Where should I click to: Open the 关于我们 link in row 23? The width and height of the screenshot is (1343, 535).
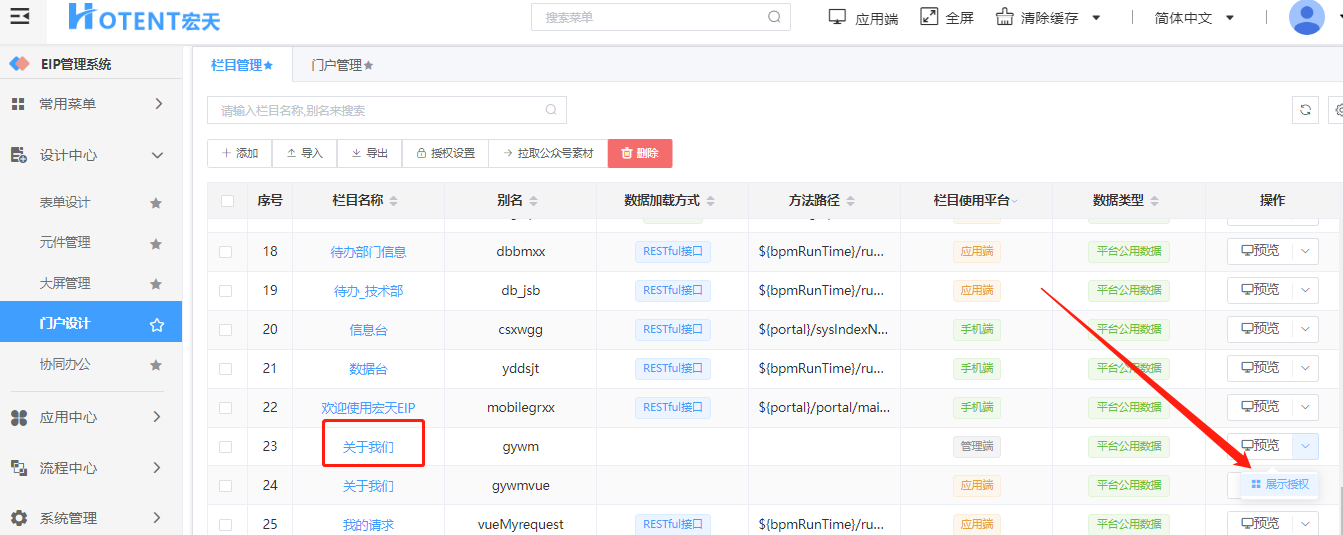(x=368, y=447)
